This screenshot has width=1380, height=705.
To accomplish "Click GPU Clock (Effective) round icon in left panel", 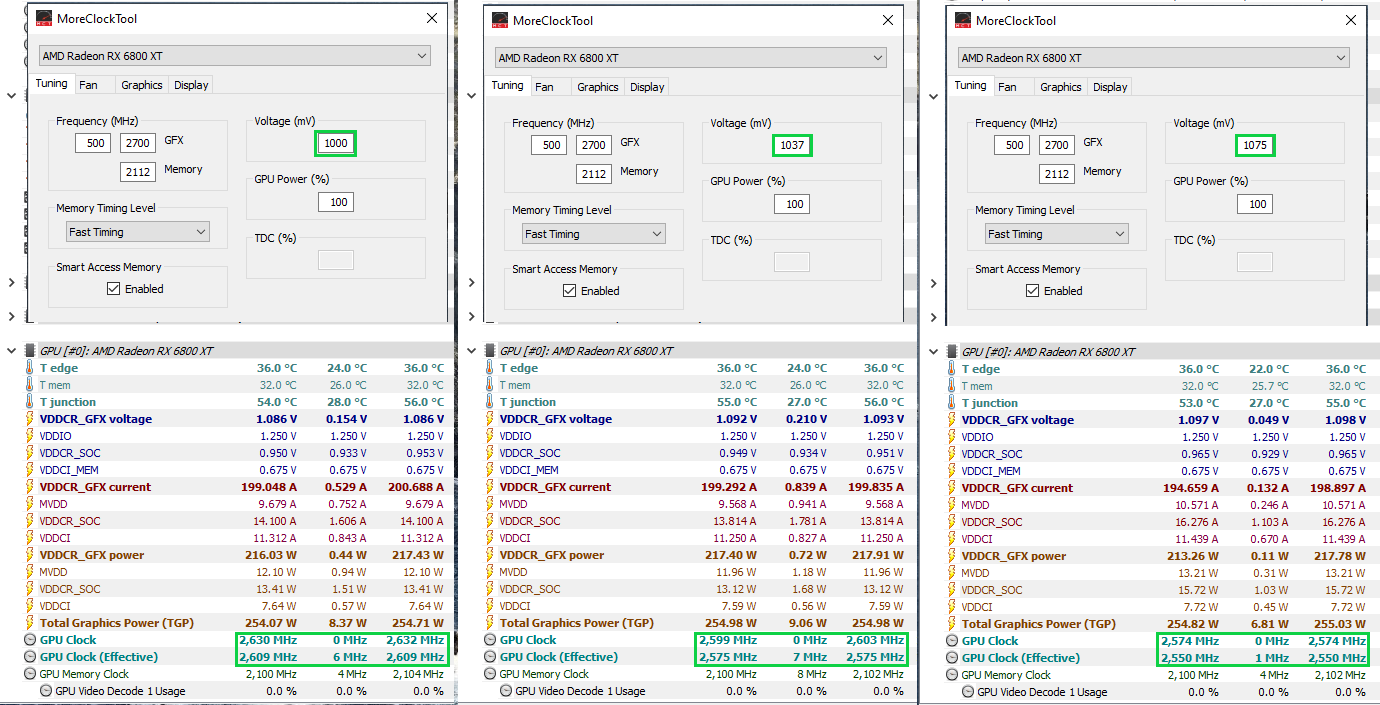I will (x=29, y=657).
